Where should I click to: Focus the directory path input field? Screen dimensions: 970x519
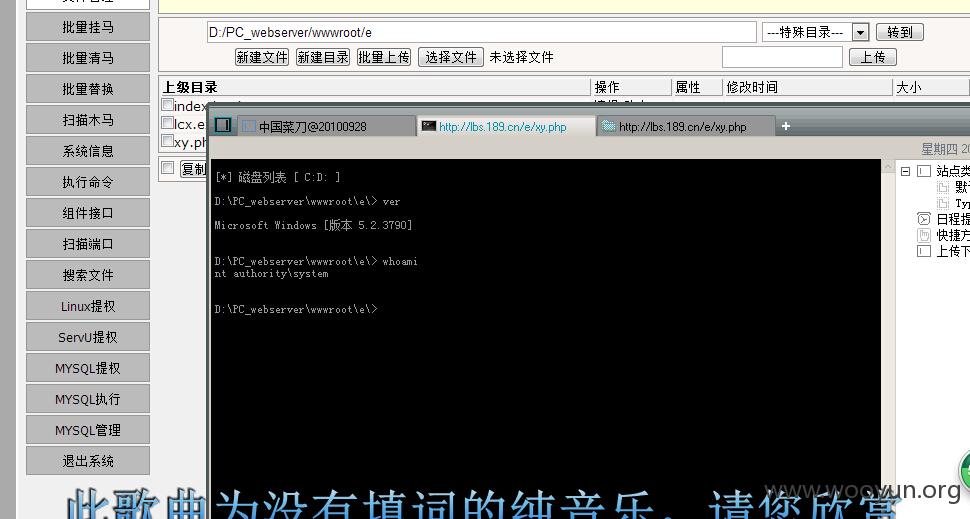tap(481, 32)
